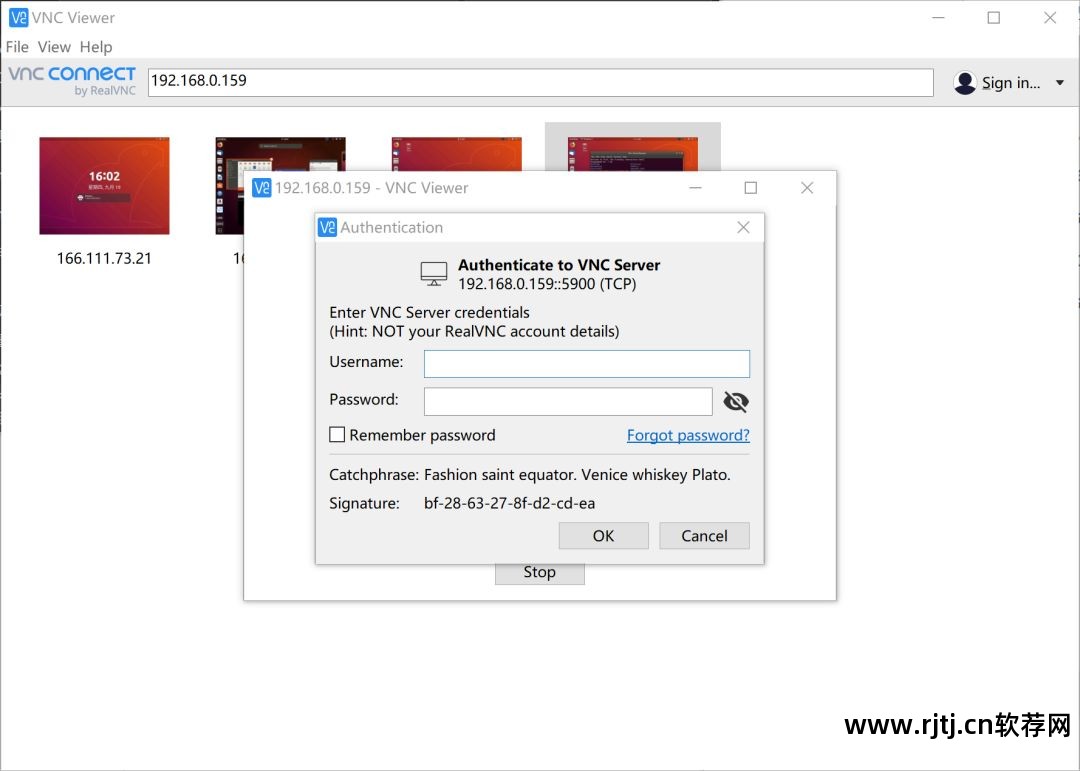
Task: Open the File menu
Action: click(x=17, y=47)
